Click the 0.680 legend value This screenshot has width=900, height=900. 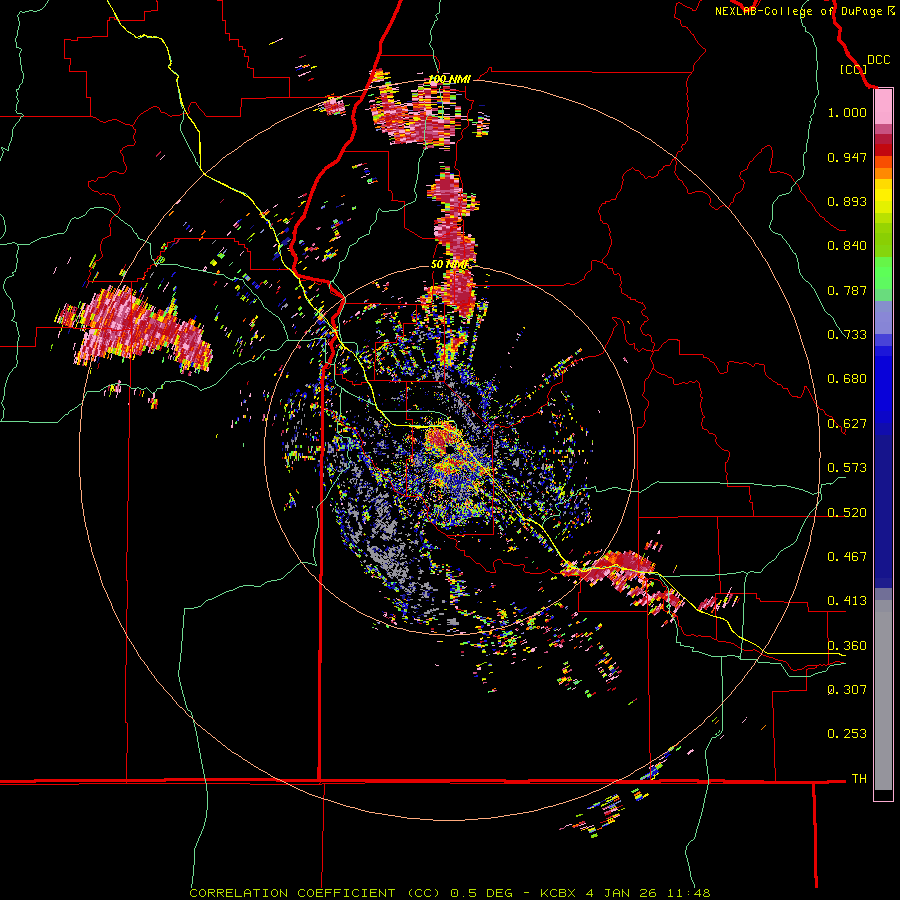click(847, 379)
